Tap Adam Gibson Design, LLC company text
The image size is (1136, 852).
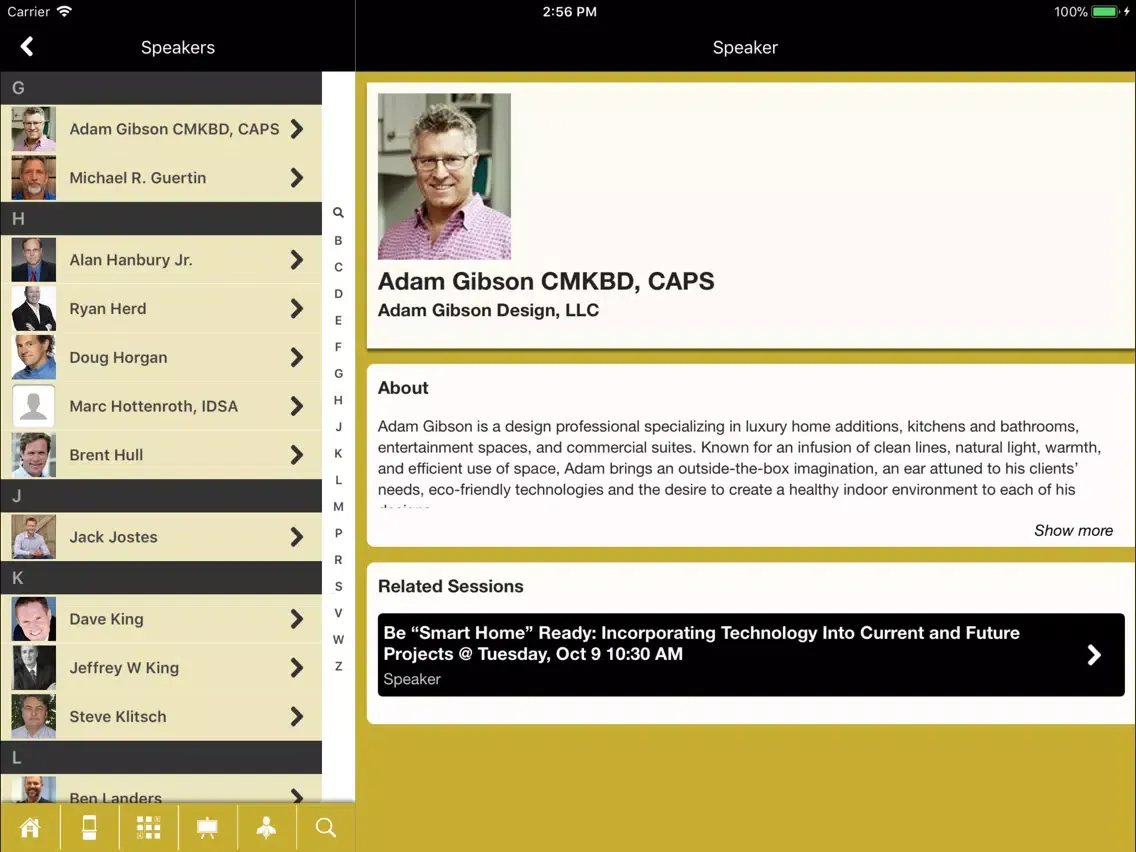(x=488, y=310)
